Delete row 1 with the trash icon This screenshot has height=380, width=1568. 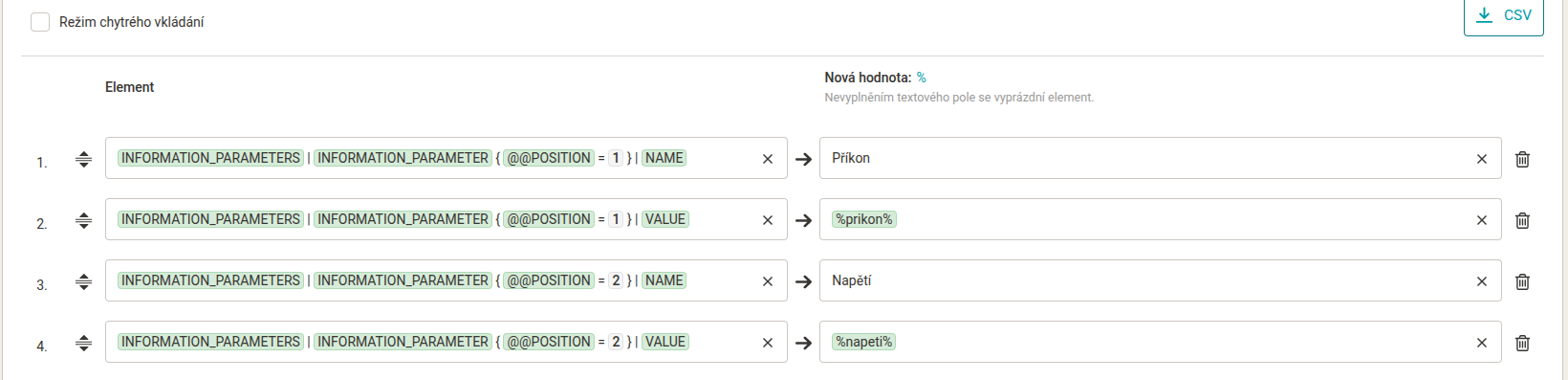pos(1522,159)
